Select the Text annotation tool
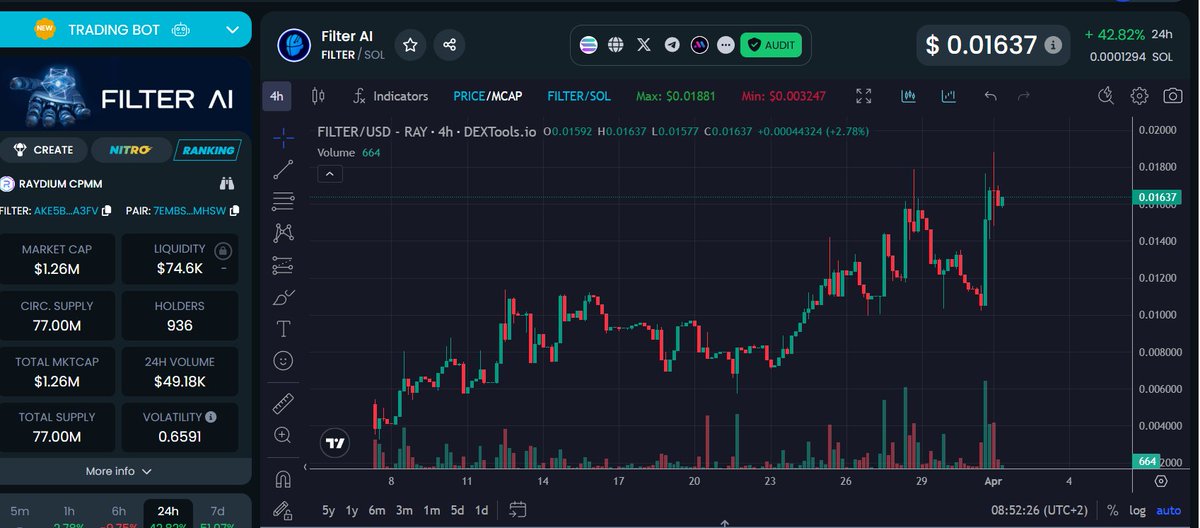1200x528 pixels. 283,328
